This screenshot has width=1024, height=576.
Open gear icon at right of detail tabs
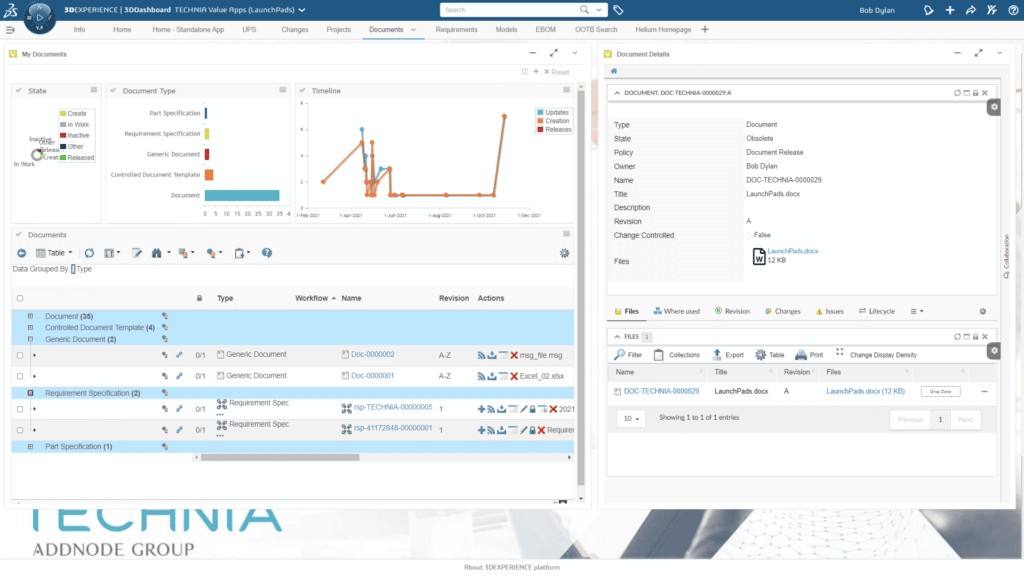click(982, 312)
